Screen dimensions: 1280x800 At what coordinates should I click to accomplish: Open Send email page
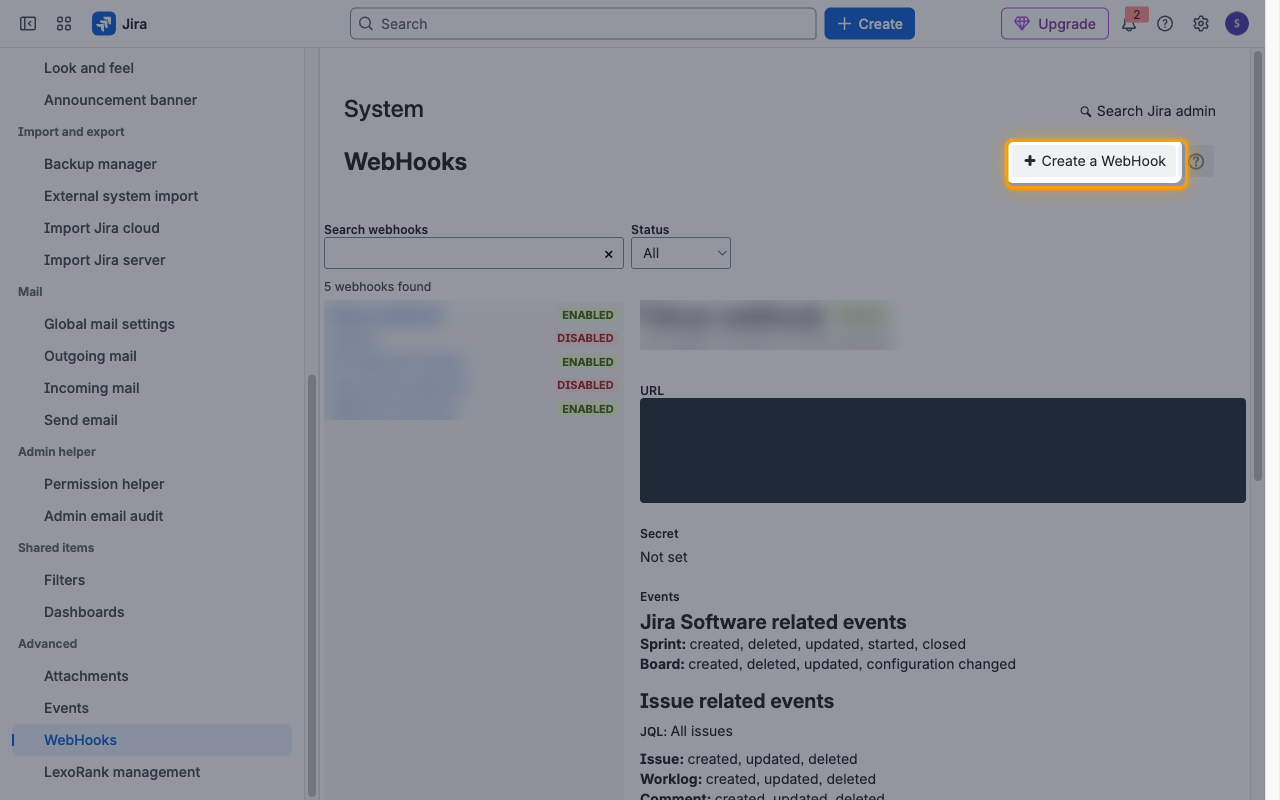[x=81, y=420]
